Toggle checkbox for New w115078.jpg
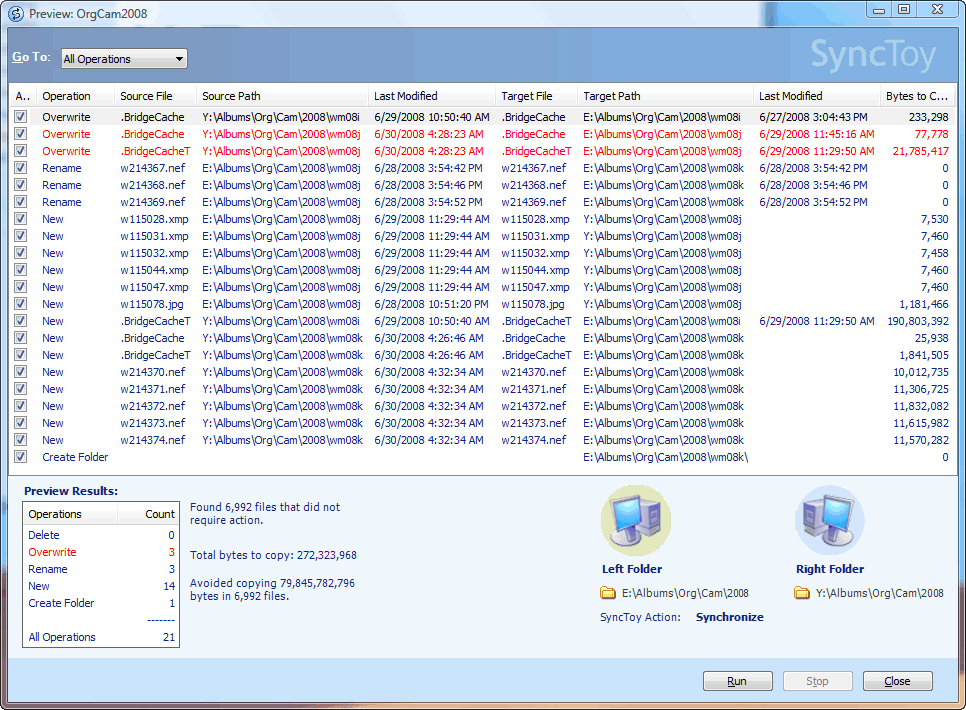Image resolution: width=966 pixels, height=710 pixels. 21,304
